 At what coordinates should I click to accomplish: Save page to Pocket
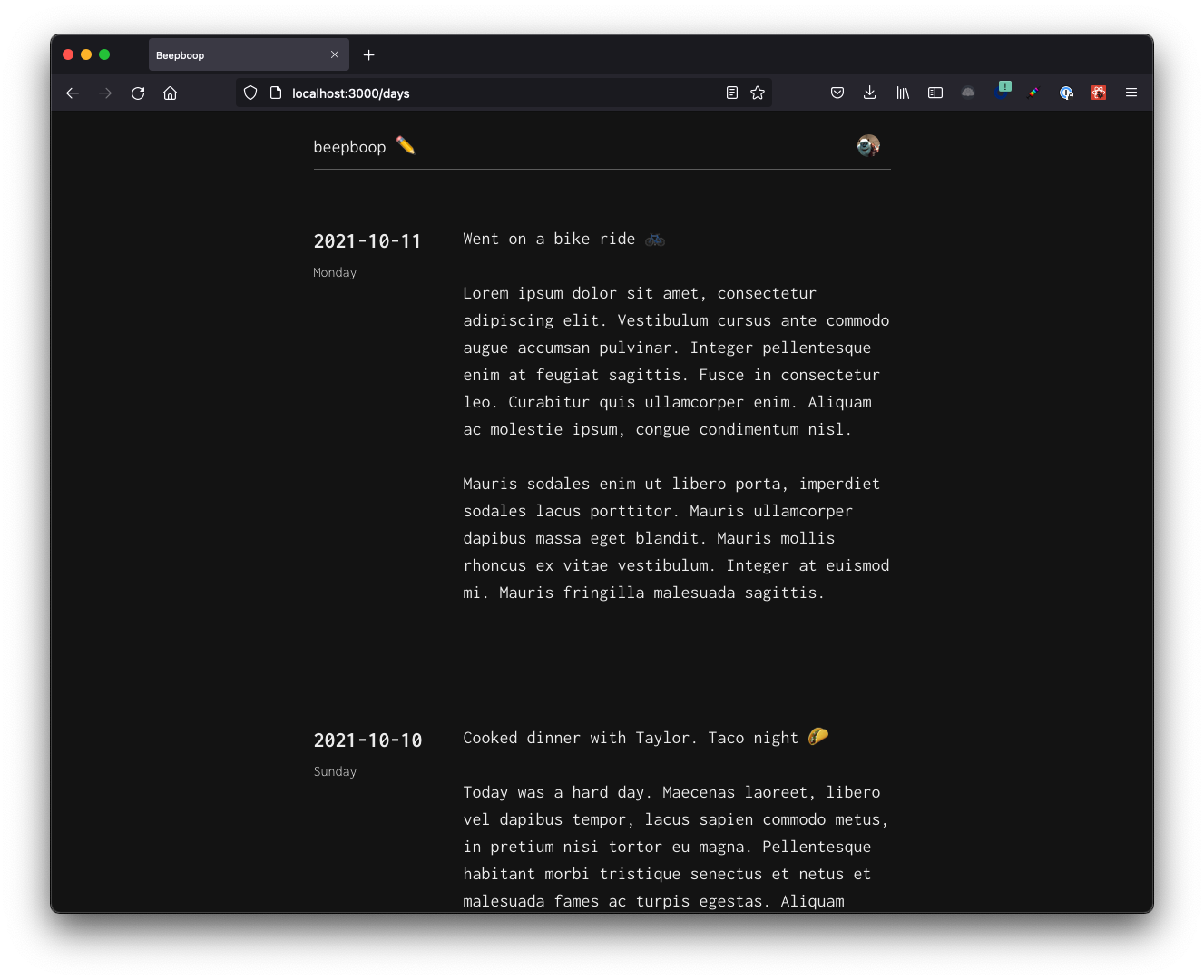click(x=837, y=93)
